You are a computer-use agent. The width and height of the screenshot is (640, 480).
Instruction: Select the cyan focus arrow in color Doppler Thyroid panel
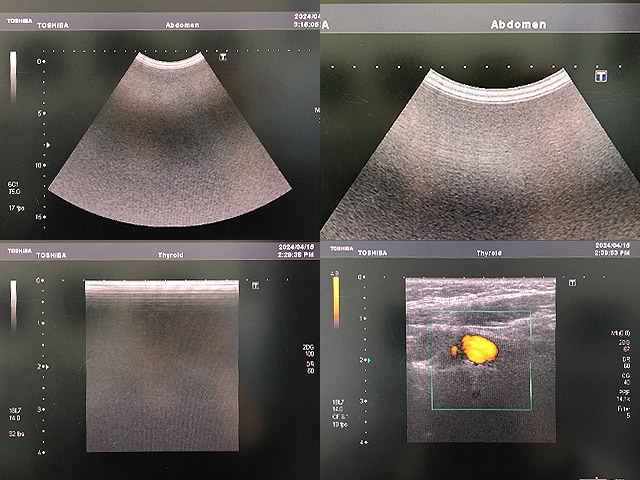[369, 360]
